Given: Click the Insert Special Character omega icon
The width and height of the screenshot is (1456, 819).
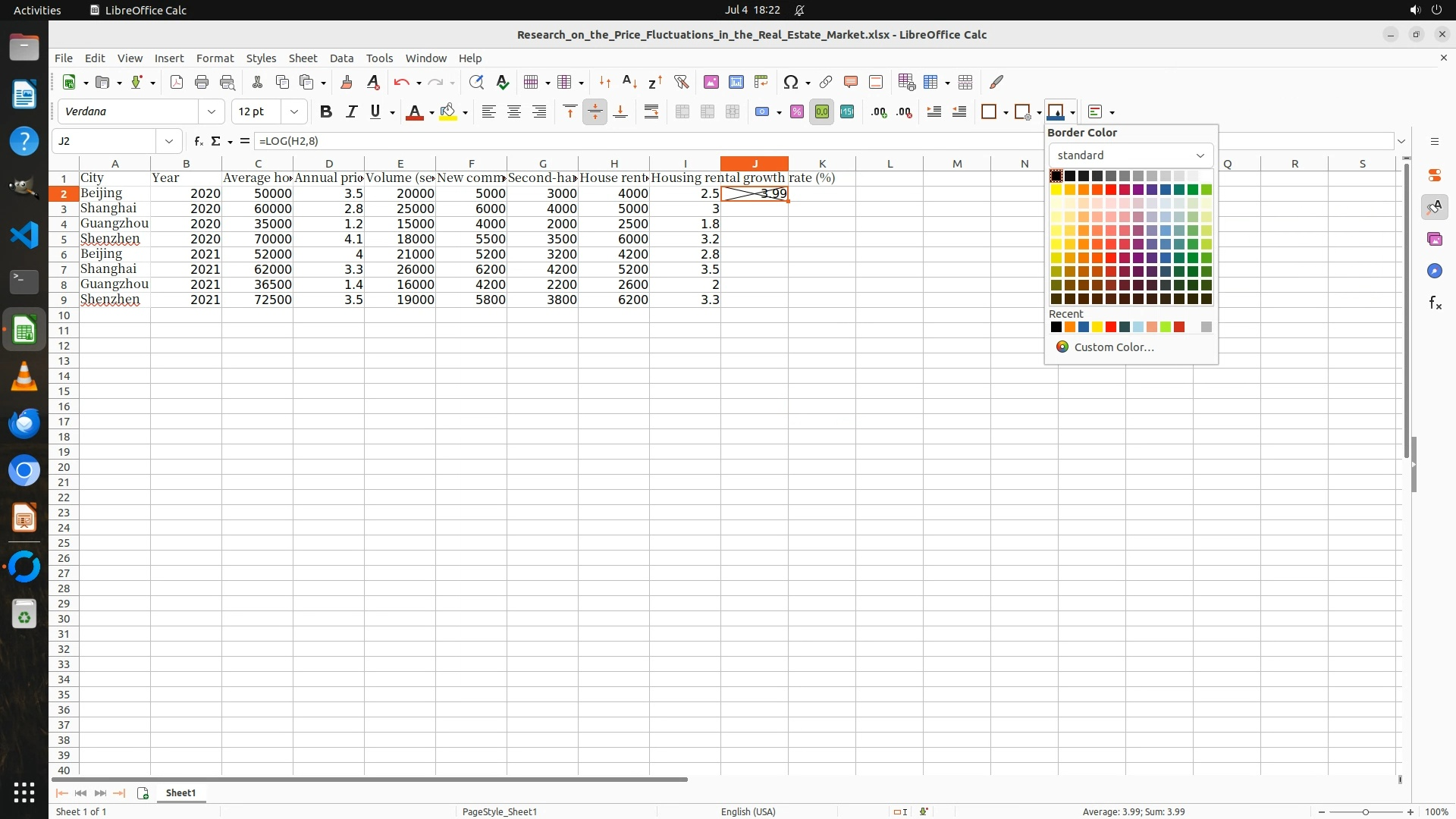Looking at the screenshot, I should click(791, 82).
